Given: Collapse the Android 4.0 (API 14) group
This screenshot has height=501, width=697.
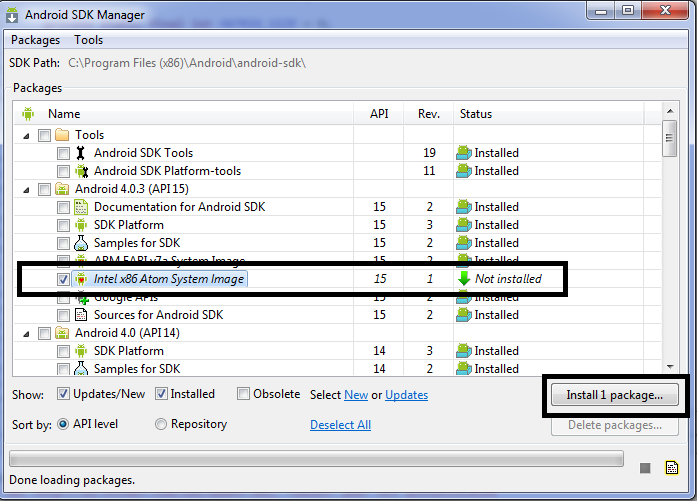Looking at the screenshot, I should click(25, 333).
